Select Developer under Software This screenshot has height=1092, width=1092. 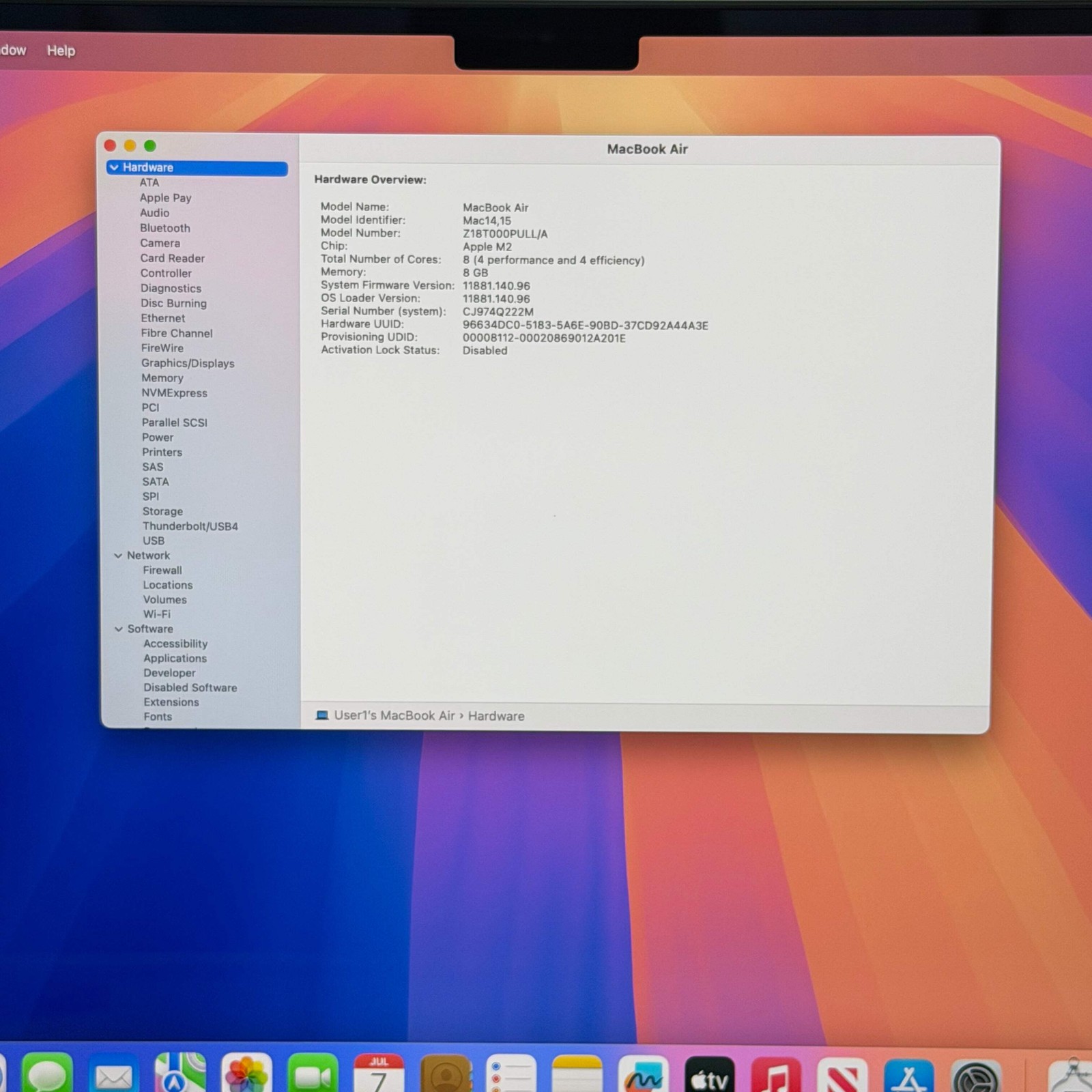[x=169, y=673]
